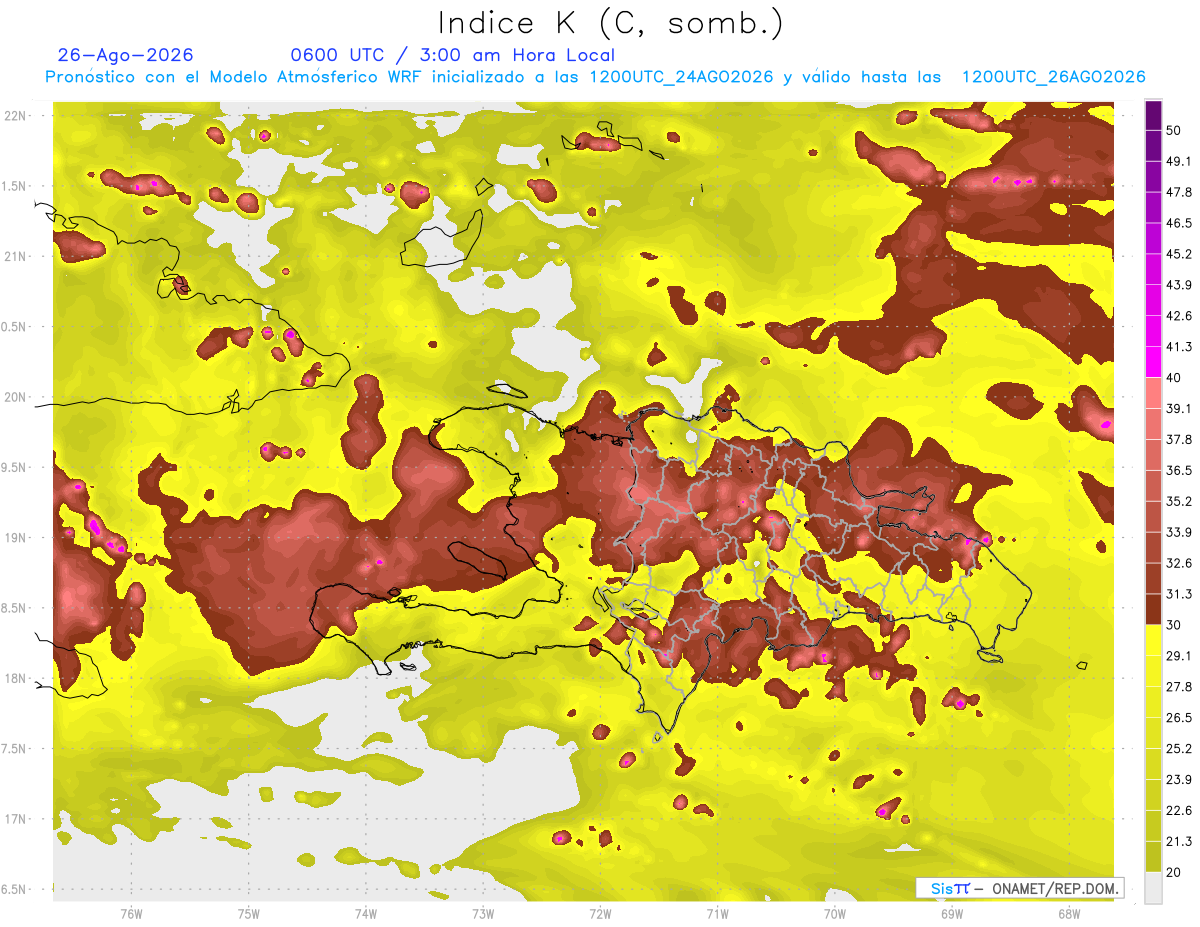
Task: Click the colorbar value "42.6"
Action: [x=1178, y=316]
